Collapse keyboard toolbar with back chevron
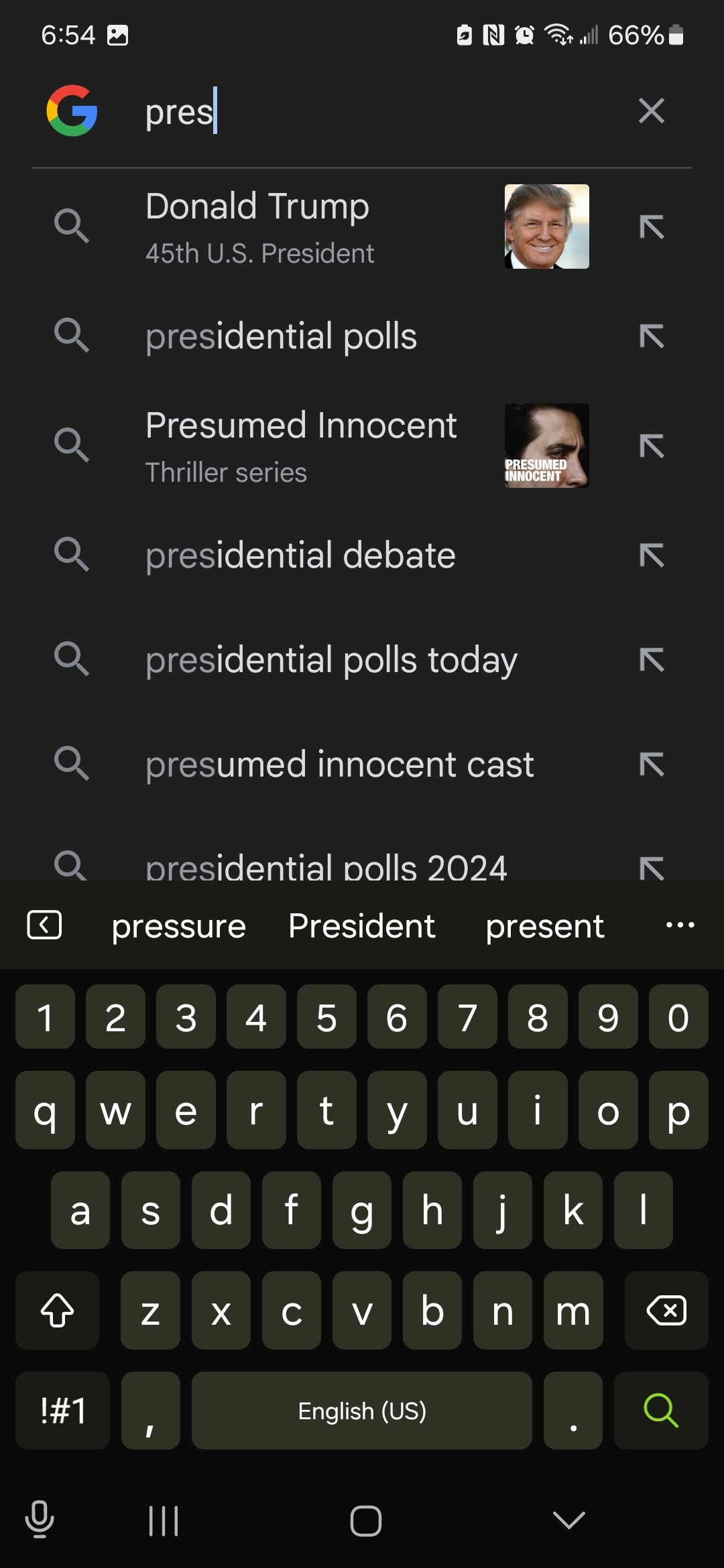This screenshot has width=724, height=1568. (44, 925)
